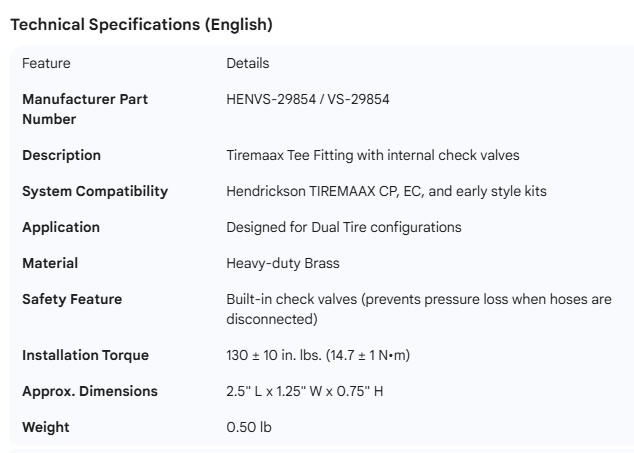This screenshot has width=634, height=453.
Task: Select the Application row label
Action: click(61, 227)
